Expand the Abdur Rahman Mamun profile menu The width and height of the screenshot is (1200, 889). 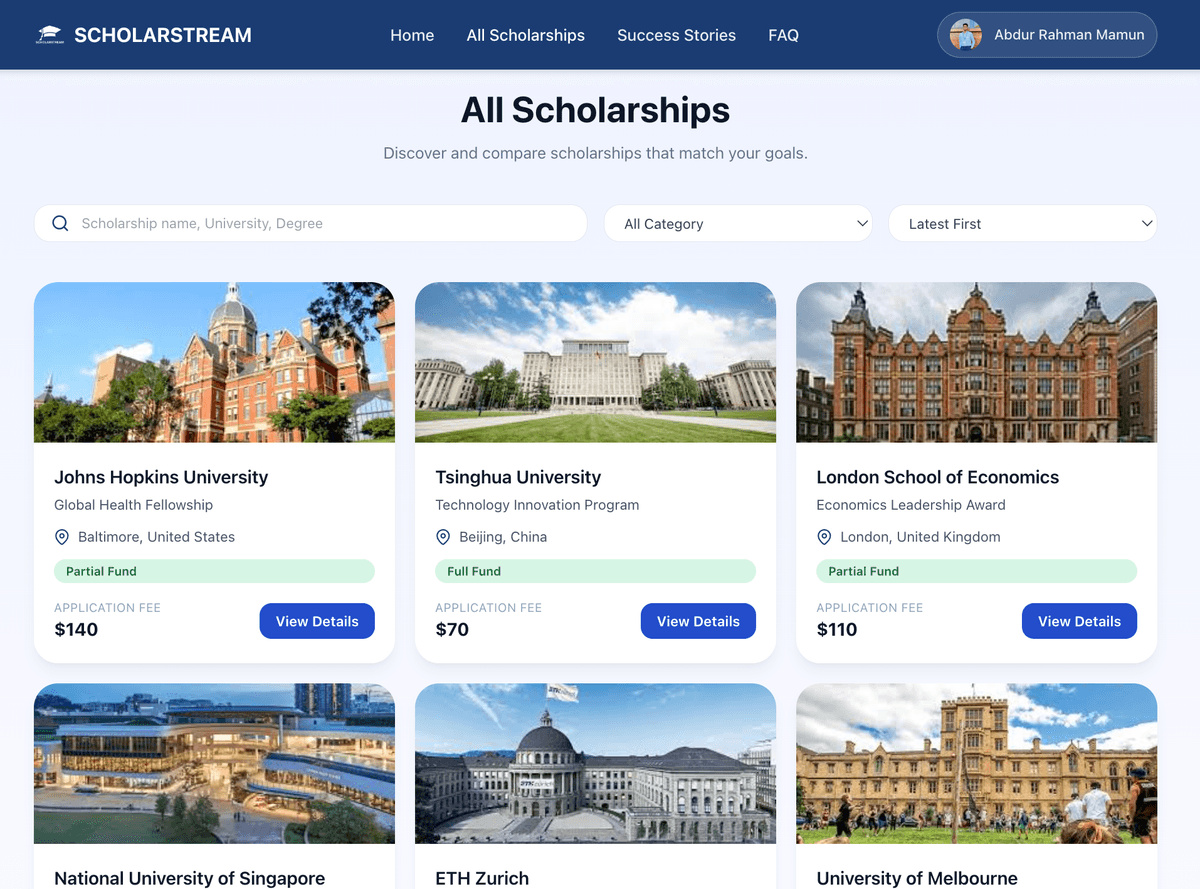click(x=1047, y=35)
